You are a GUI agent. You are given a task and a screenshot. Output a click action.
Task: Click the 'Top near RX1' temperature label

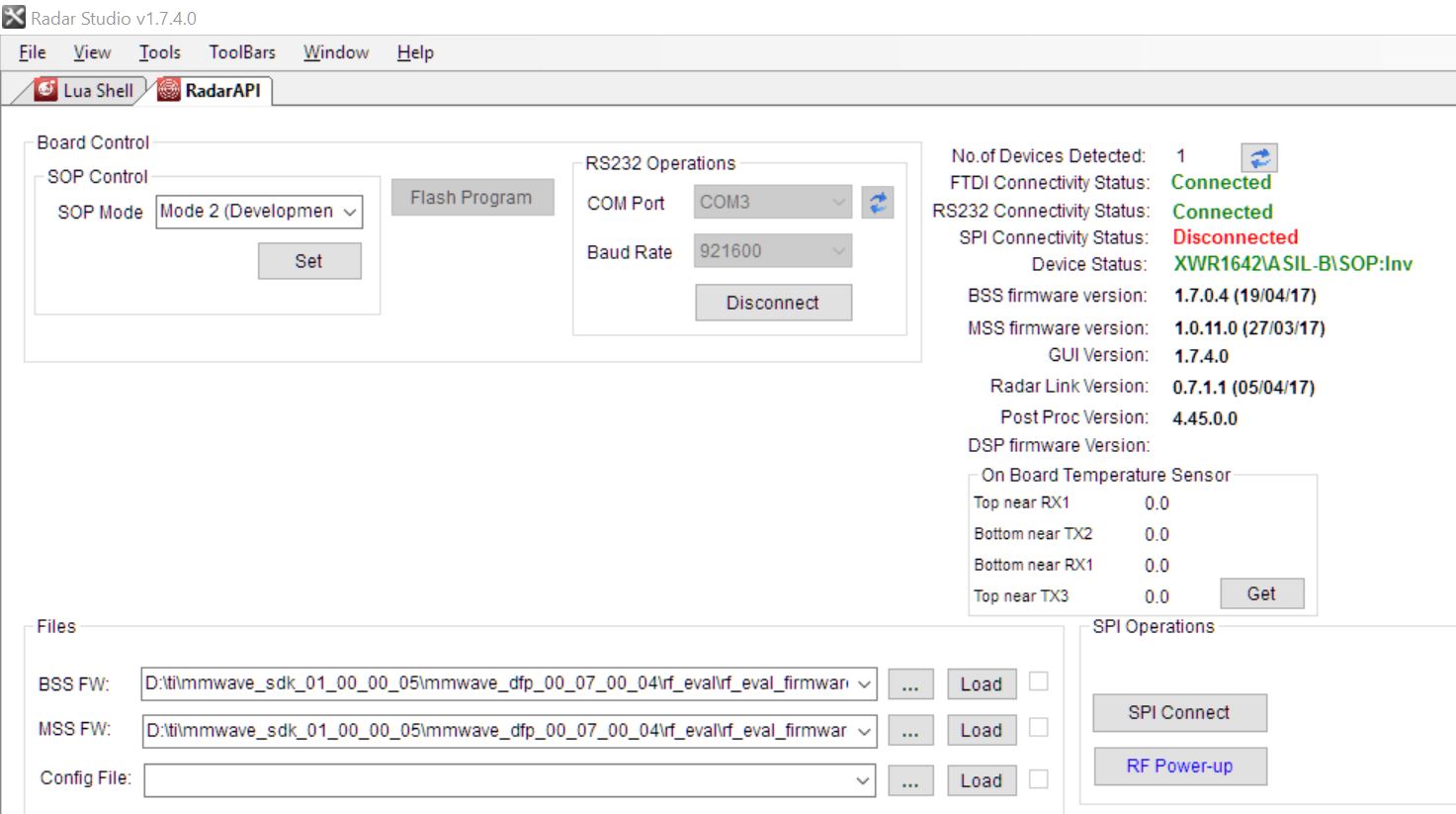point(1022,502)
